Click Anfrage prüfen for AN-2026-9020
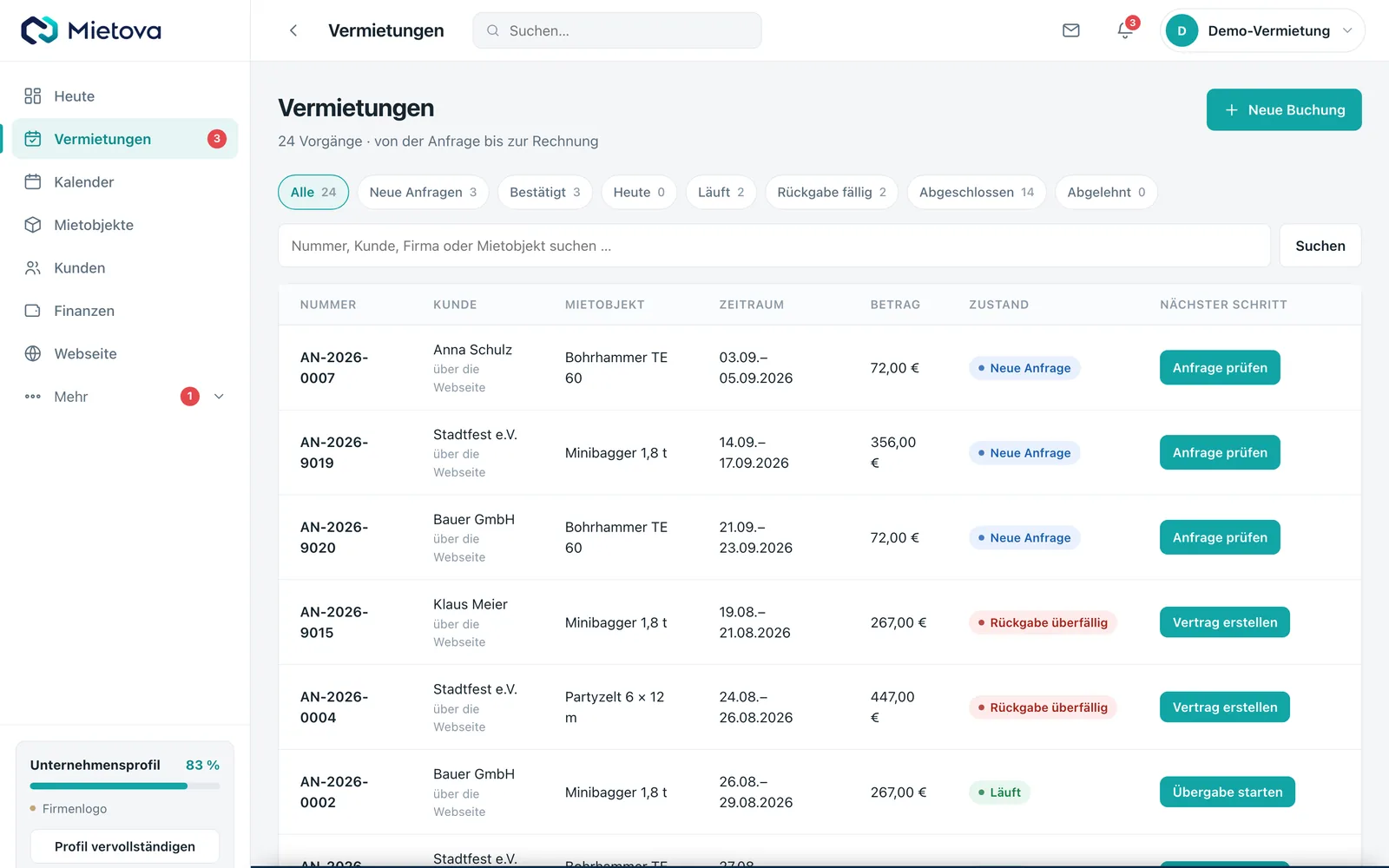 [x=1220, y=538]
